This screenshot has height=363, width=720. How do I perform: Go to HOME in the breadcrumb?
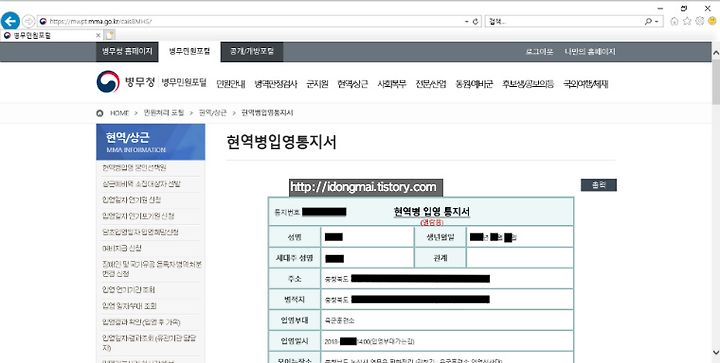coord(119,113)
